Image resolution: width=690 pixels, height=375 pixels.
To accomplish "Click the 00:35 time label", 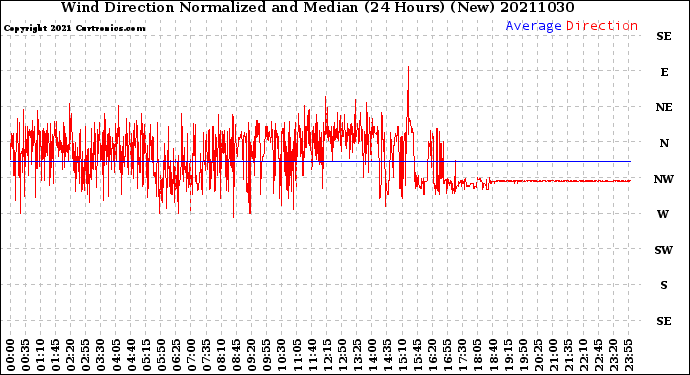I will (26, 355).
